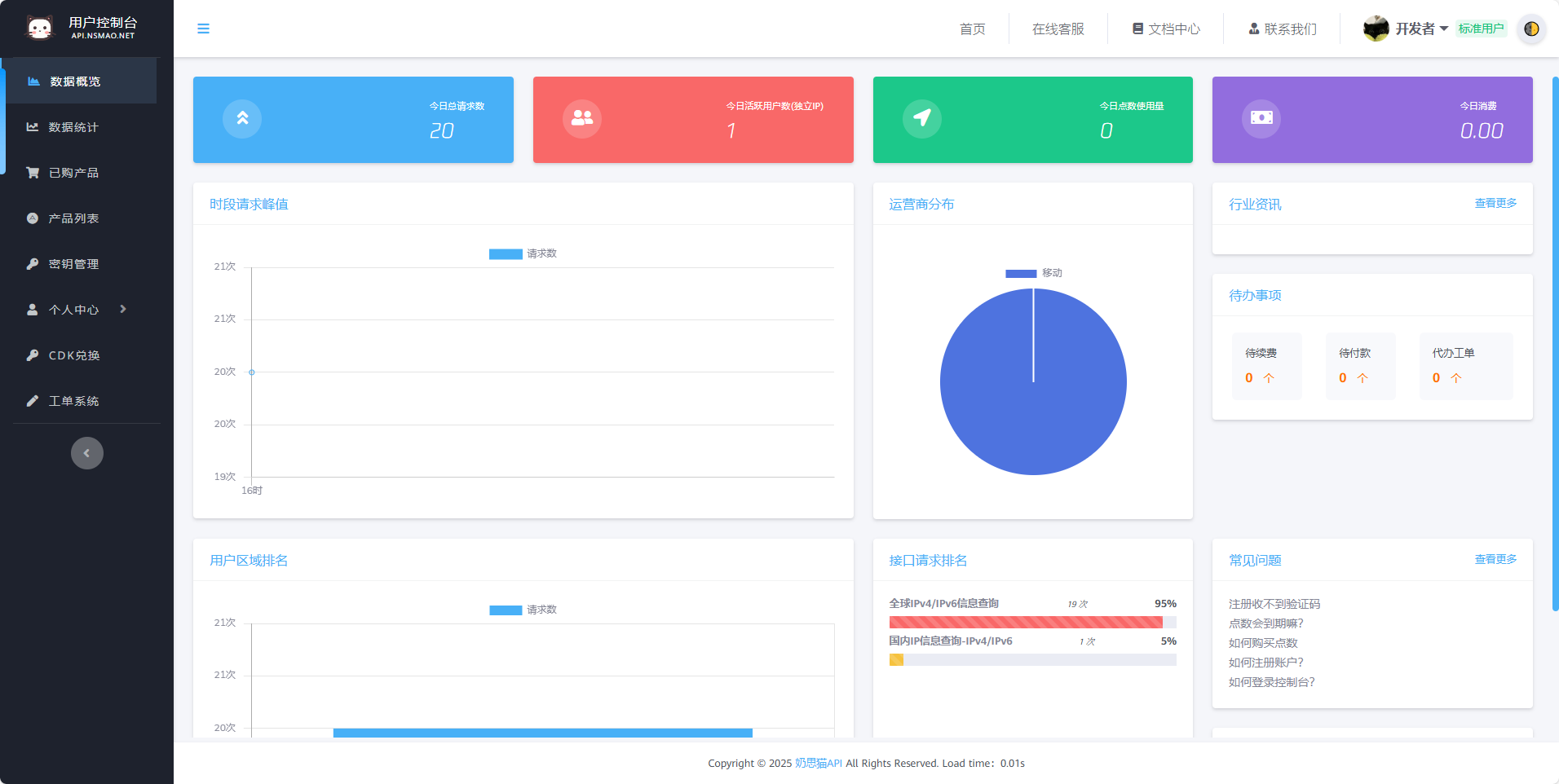Open FAQ 注册收不到验证码
Screen dimensions: 1559x784
(x=1274, y=604)
